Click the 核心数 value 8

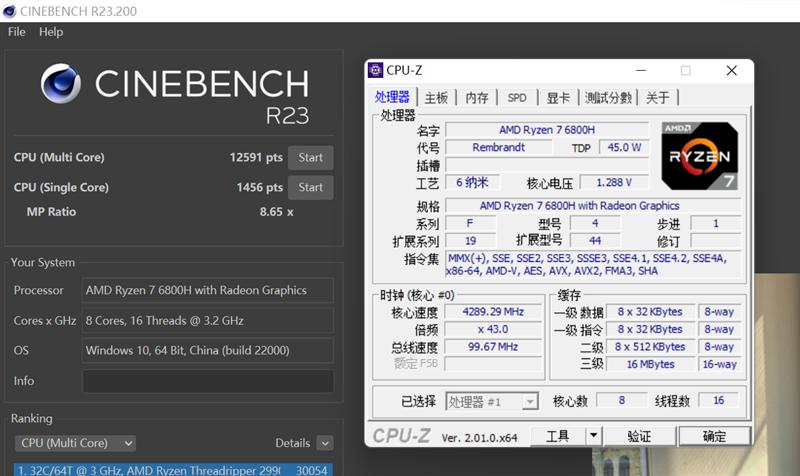(x=621, y=400)
